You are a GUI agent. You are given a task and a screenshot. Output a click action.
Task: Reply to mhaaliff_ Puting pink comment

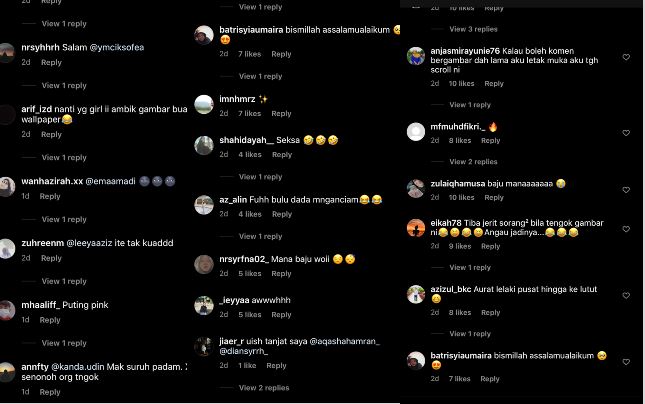click(x=50, y=320)
